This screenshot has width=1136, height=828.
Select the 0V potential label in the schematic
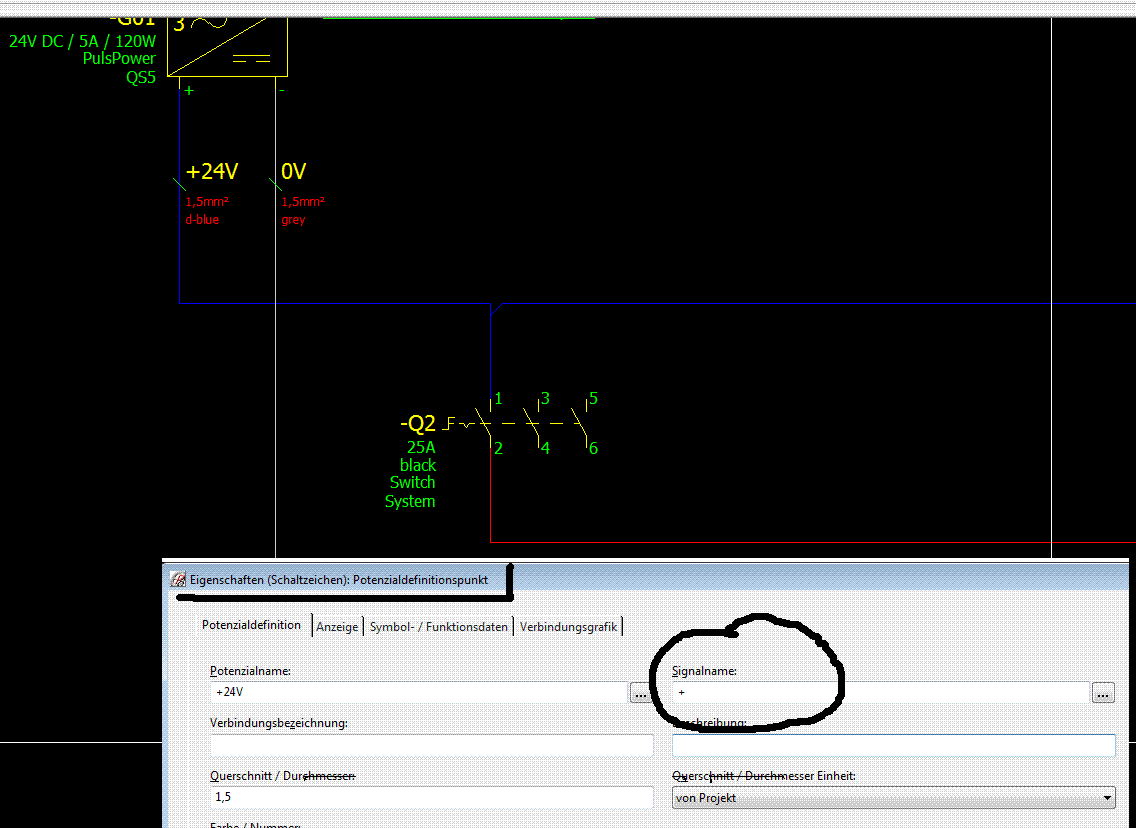293,172
